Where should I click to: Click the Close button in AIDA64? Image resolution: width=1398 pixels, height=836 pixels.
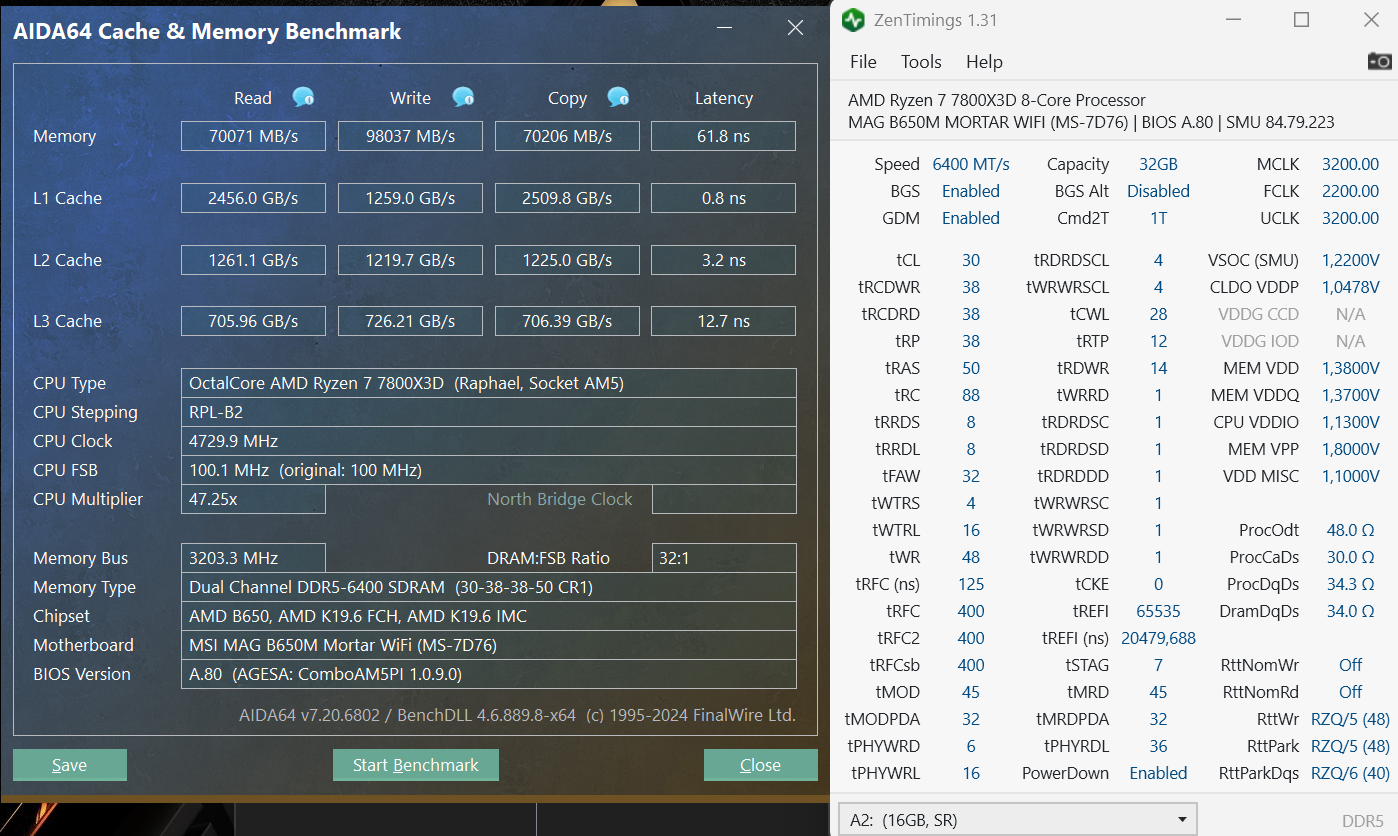pos(760,765)
